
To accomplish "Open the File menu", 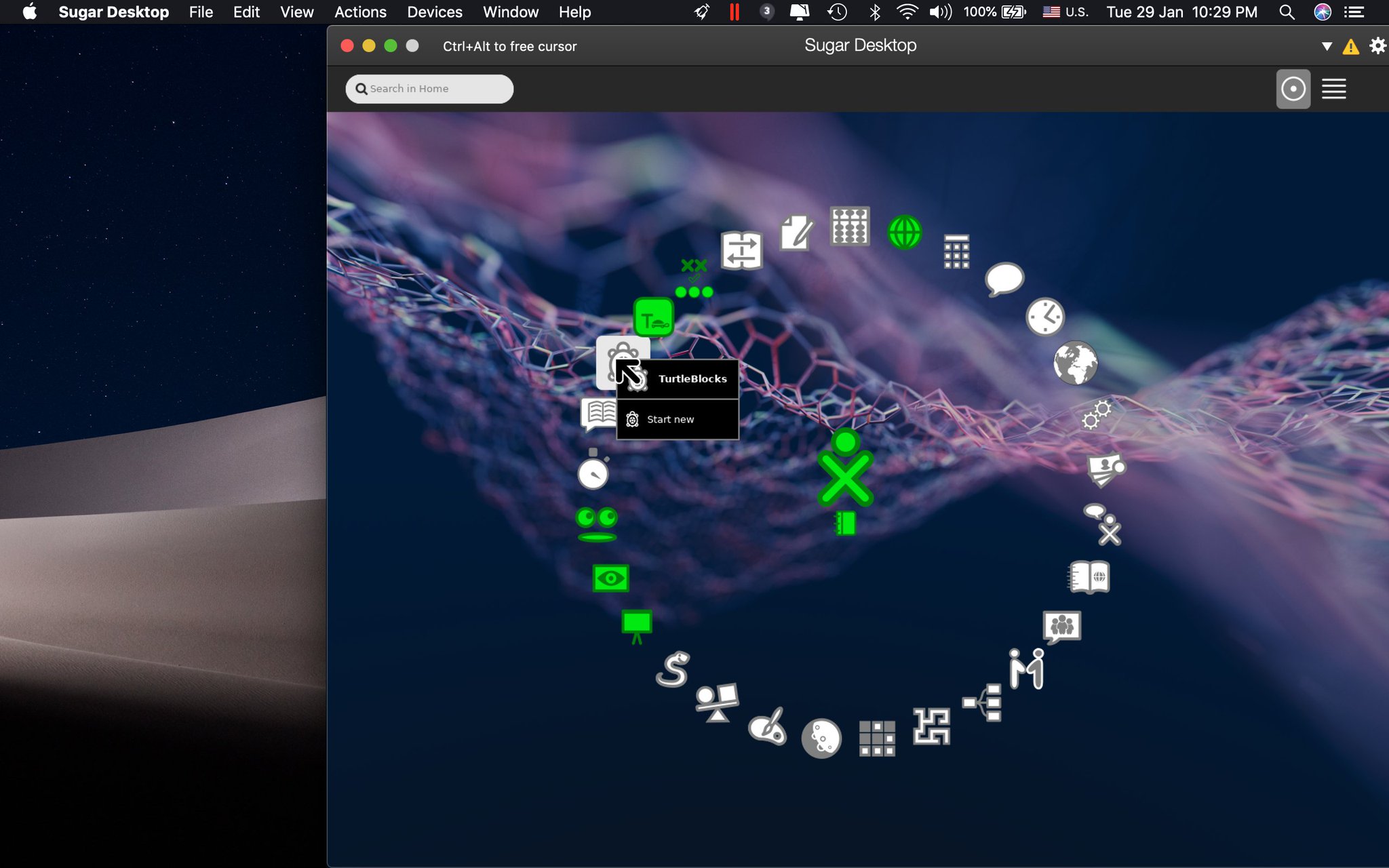I will pos(201,12).
